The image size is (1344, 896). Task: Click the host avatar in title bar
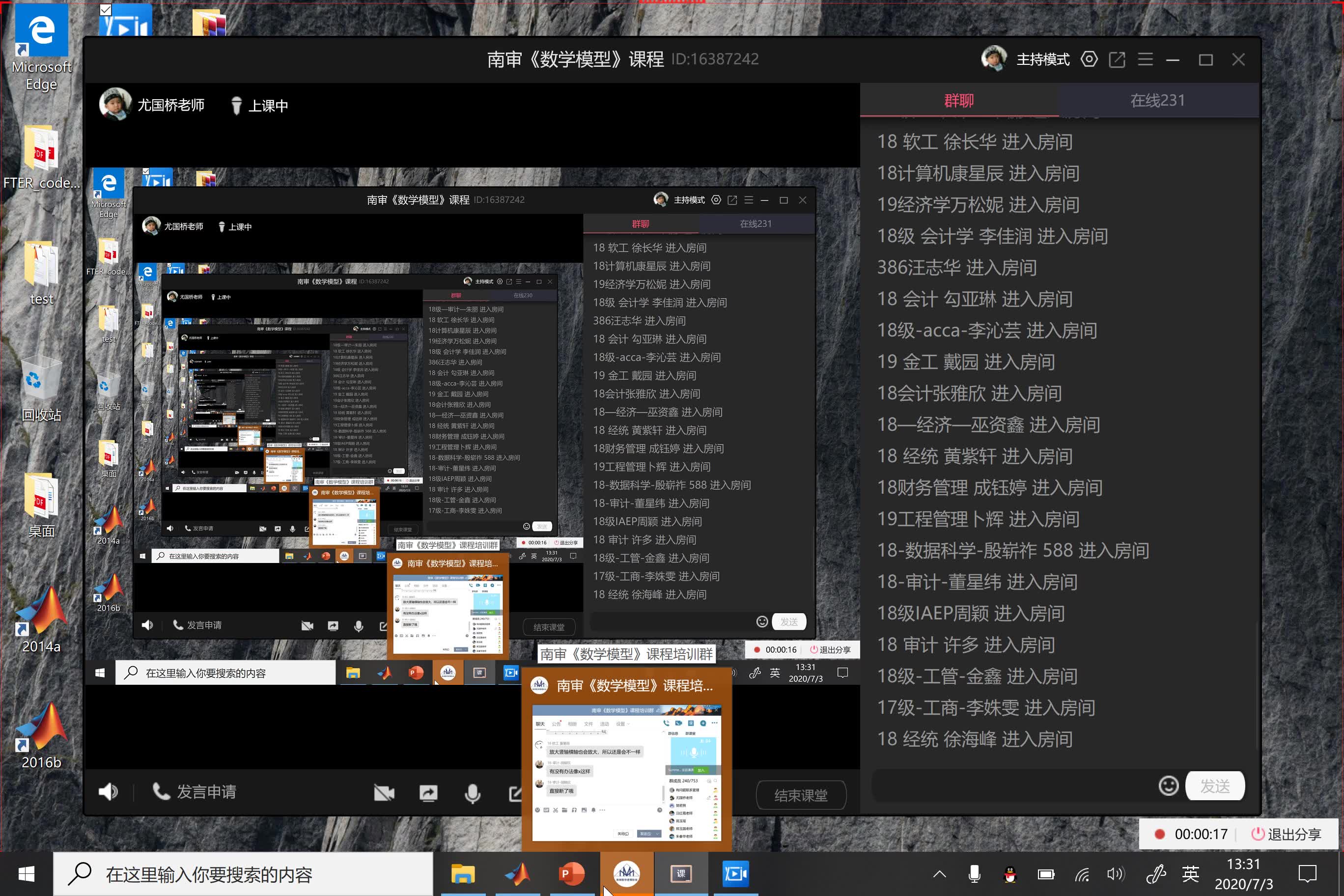[994, 59]
